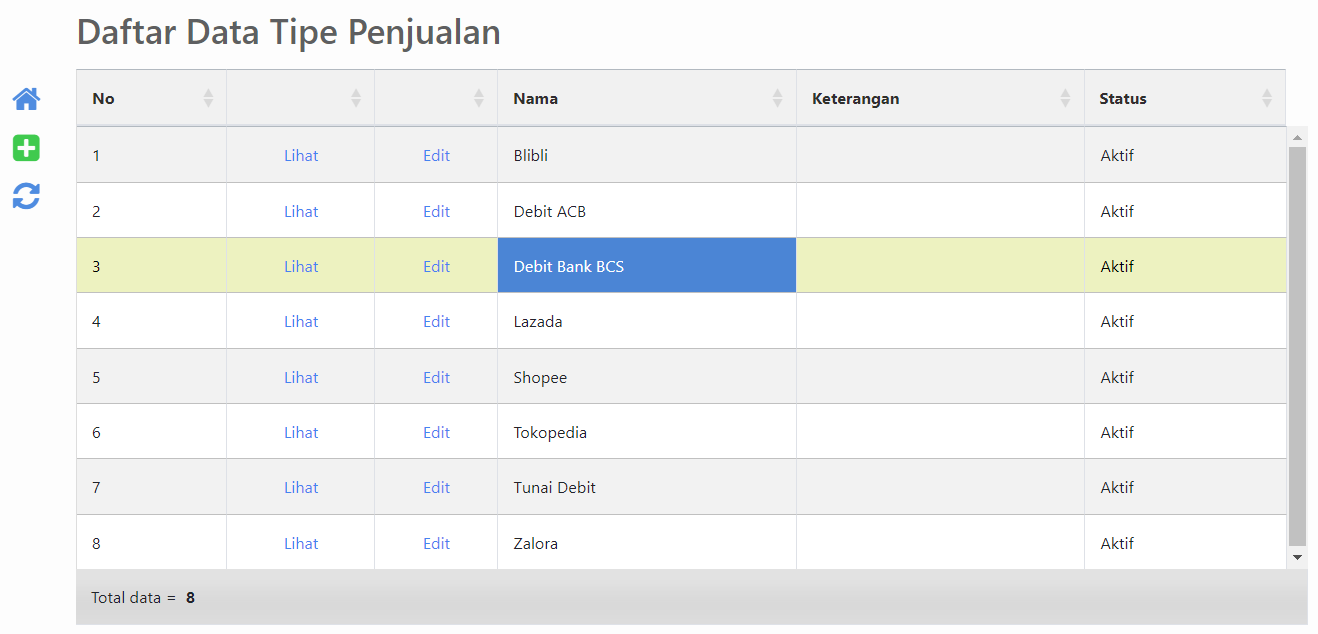Click sort arrows of the Edit column

coord(479,98)
